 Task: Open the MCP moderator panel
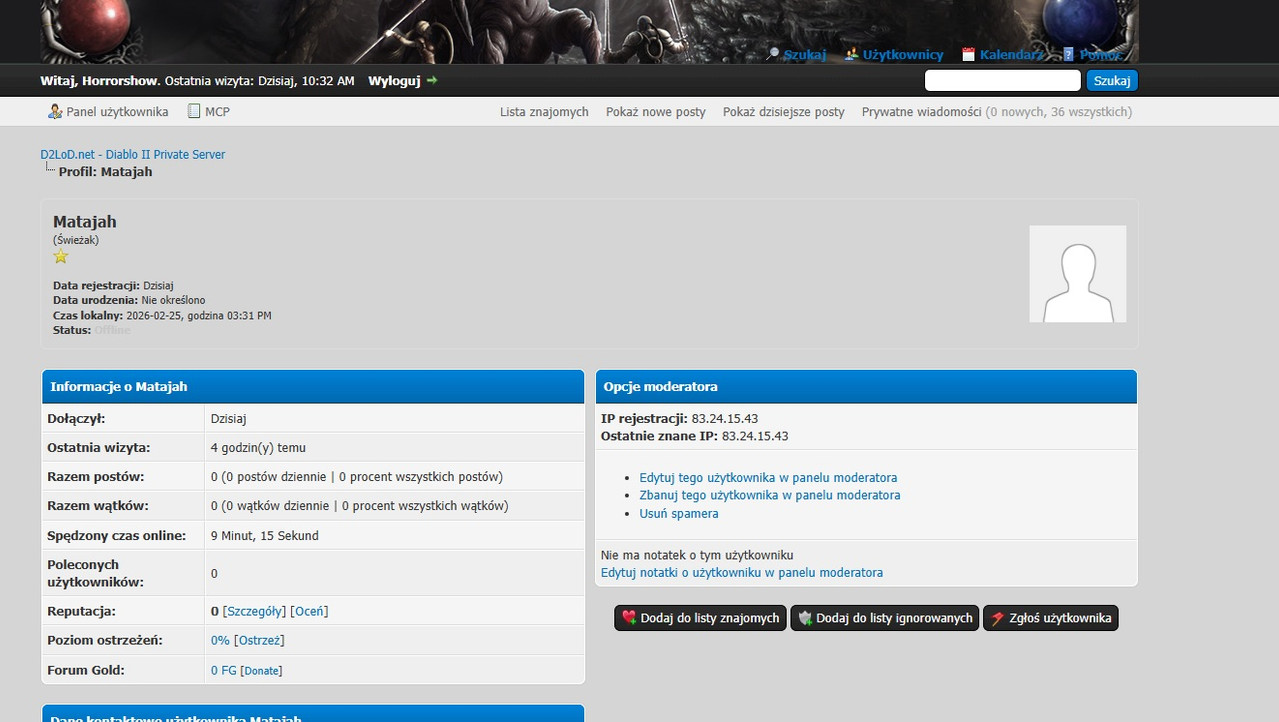click(x=217, y=112)
